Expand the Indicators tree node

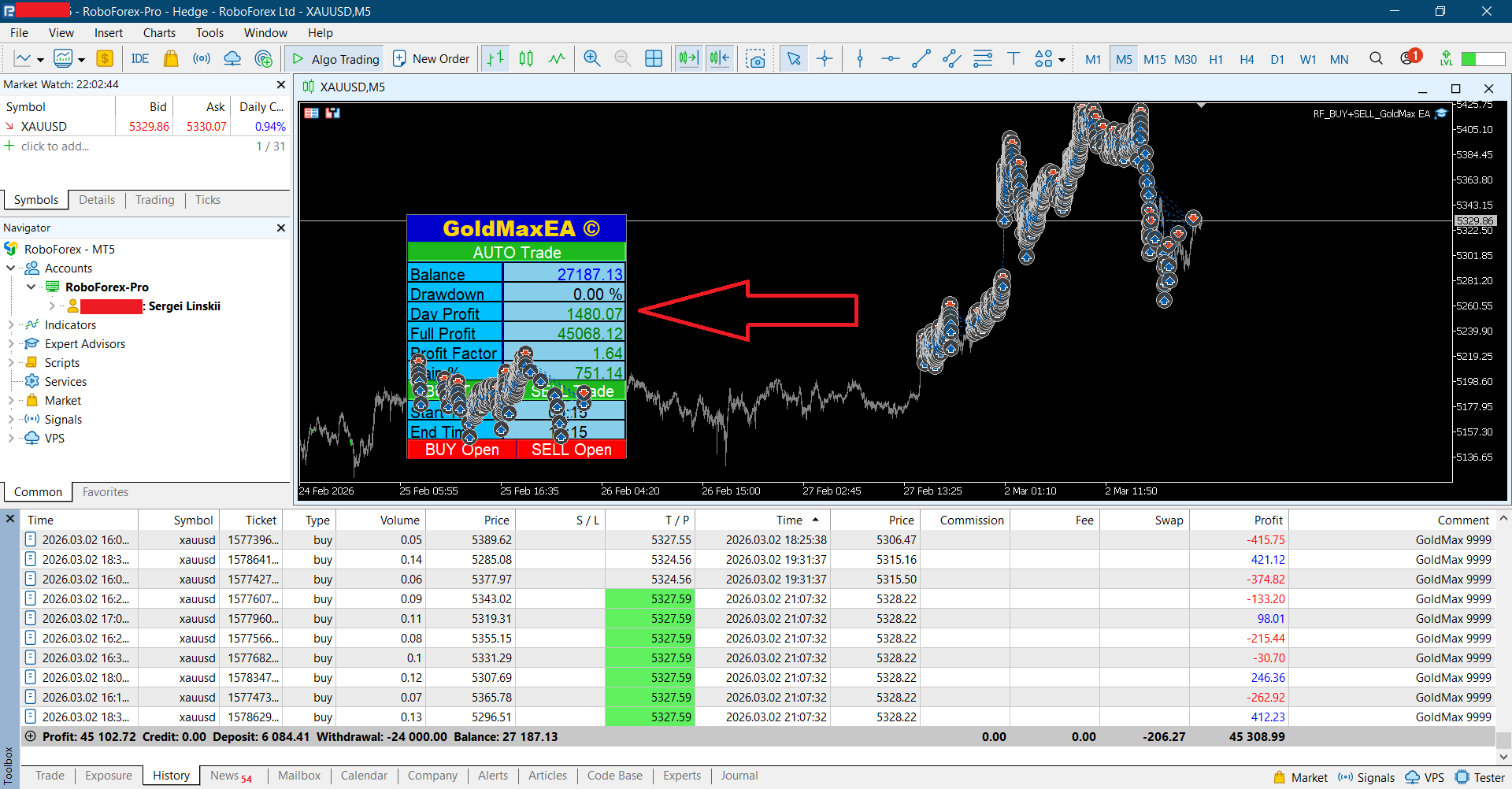click(11, 324)
